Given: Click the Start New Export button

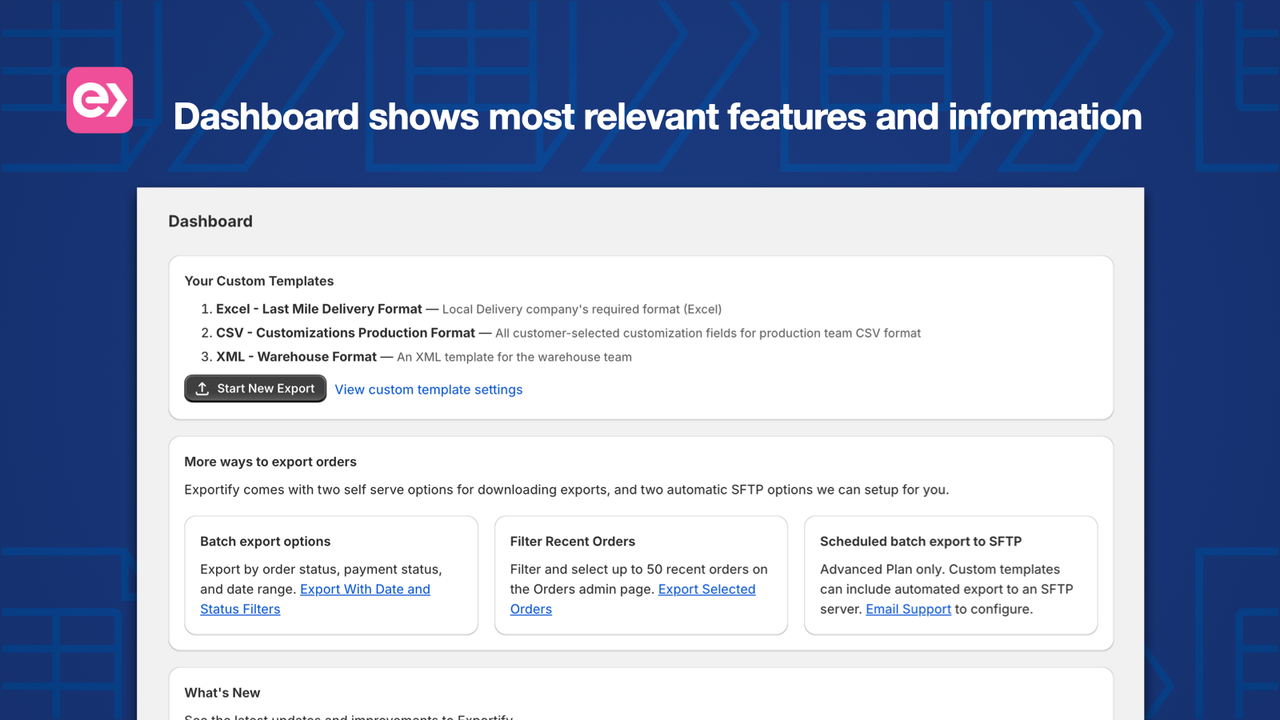Looking at the screenshot, I should pyautogui.click(x=255, y=389).
